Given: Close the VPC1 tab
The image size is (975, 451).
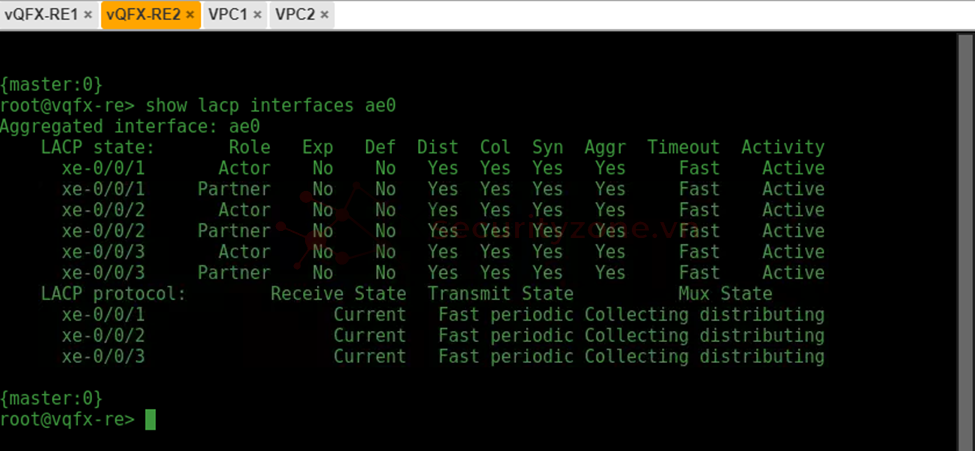Looking at the screenshot, I should (x=257, y=14).
